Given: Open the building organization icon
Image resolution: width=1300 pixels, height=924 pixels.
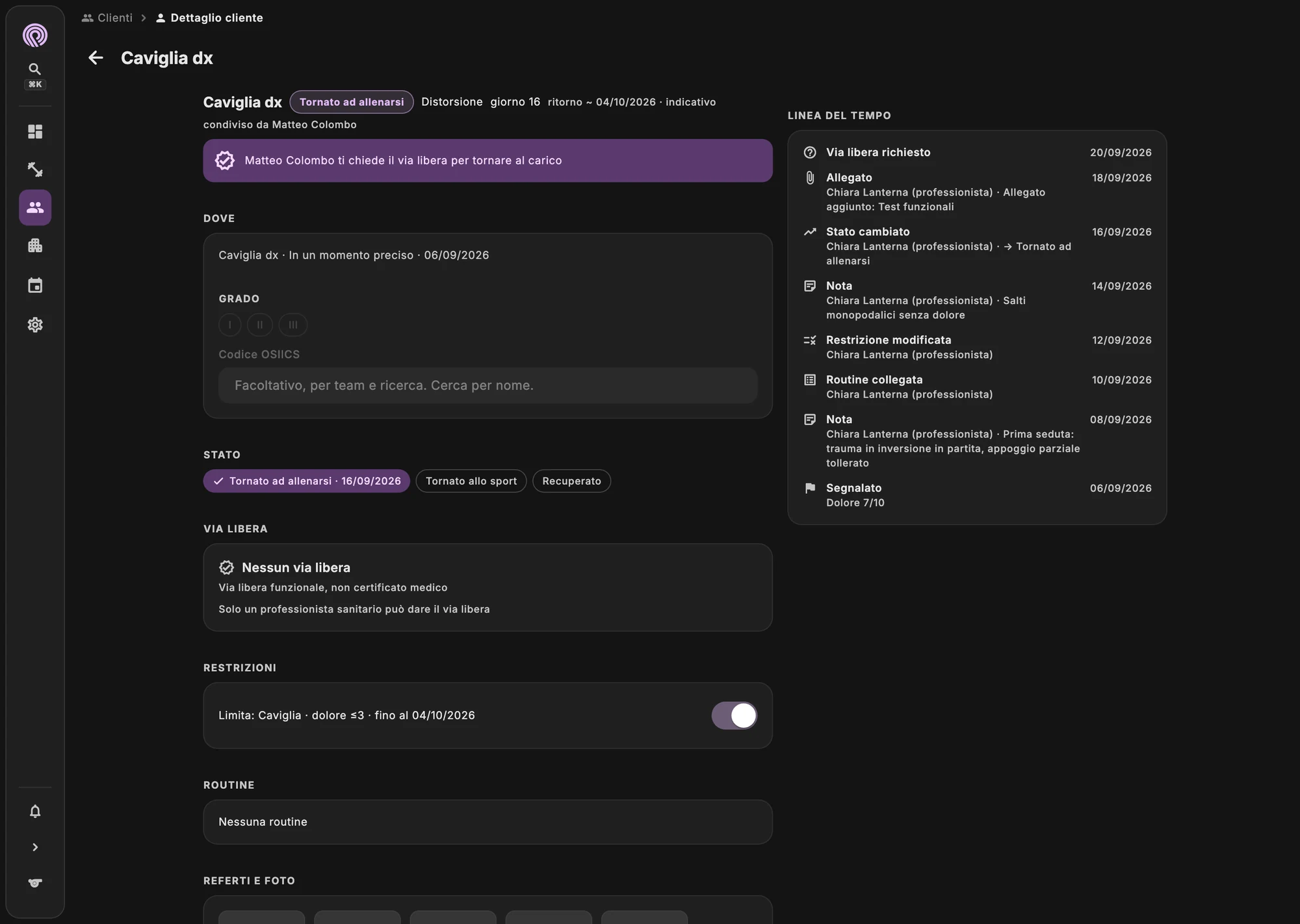Looking at the screenshot, I should point(35,246).
